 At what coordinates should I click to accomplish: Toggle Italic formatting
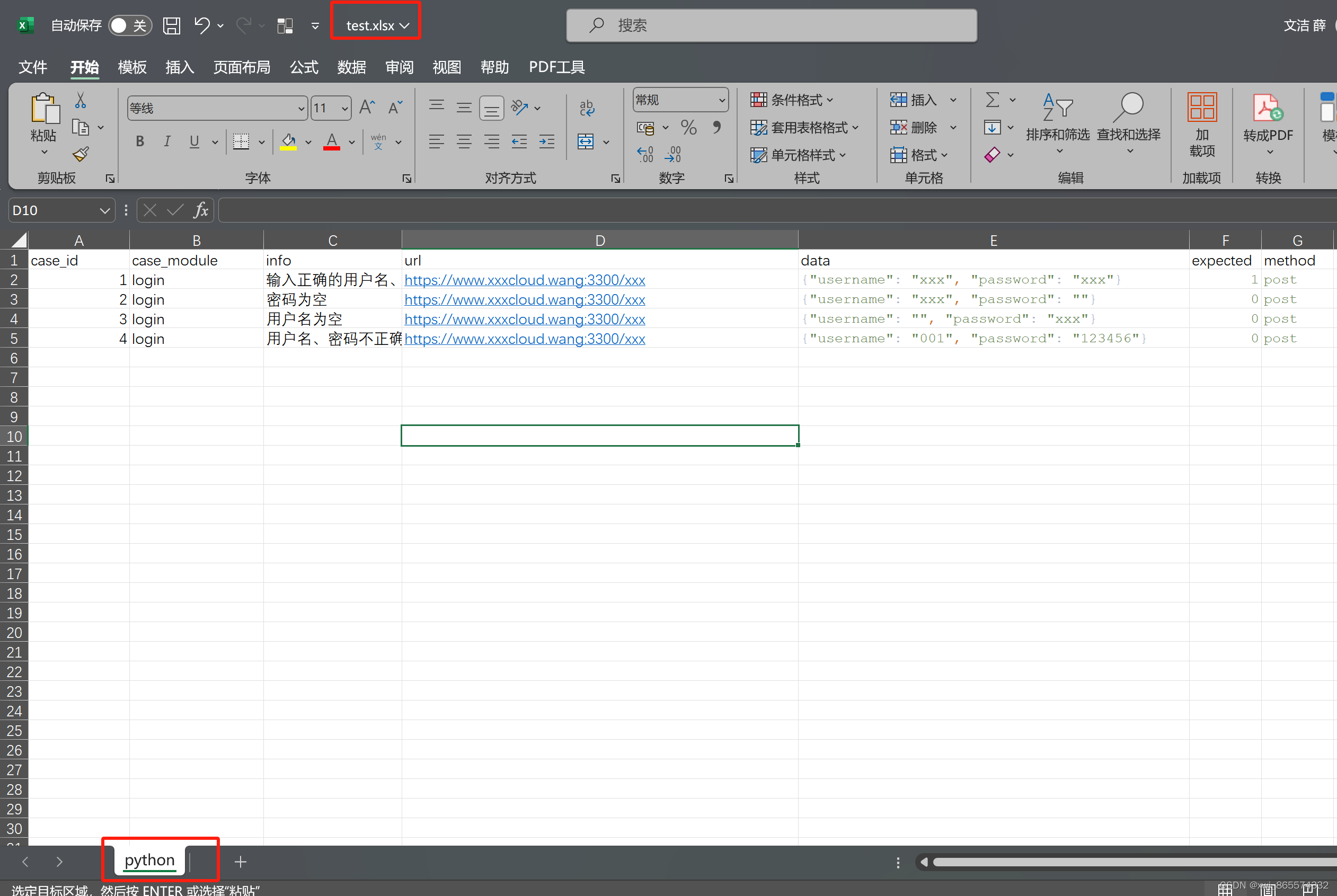[167, 141]
